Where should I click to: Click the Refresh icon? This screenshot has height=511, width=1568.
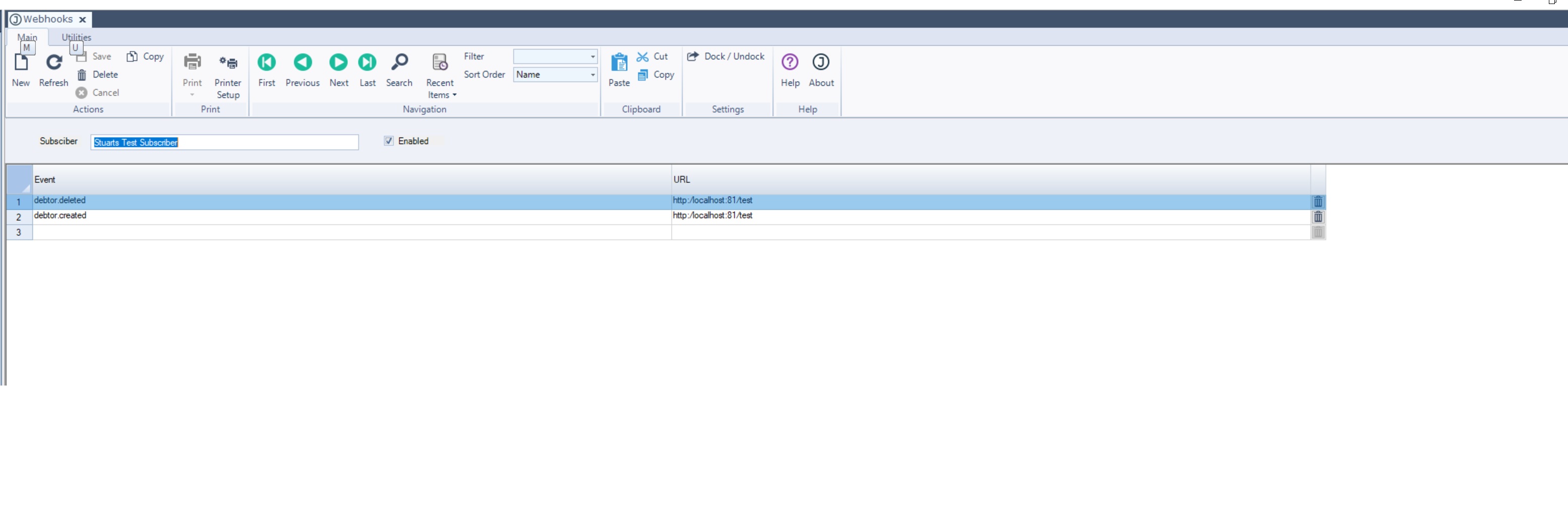click(53, 62)
